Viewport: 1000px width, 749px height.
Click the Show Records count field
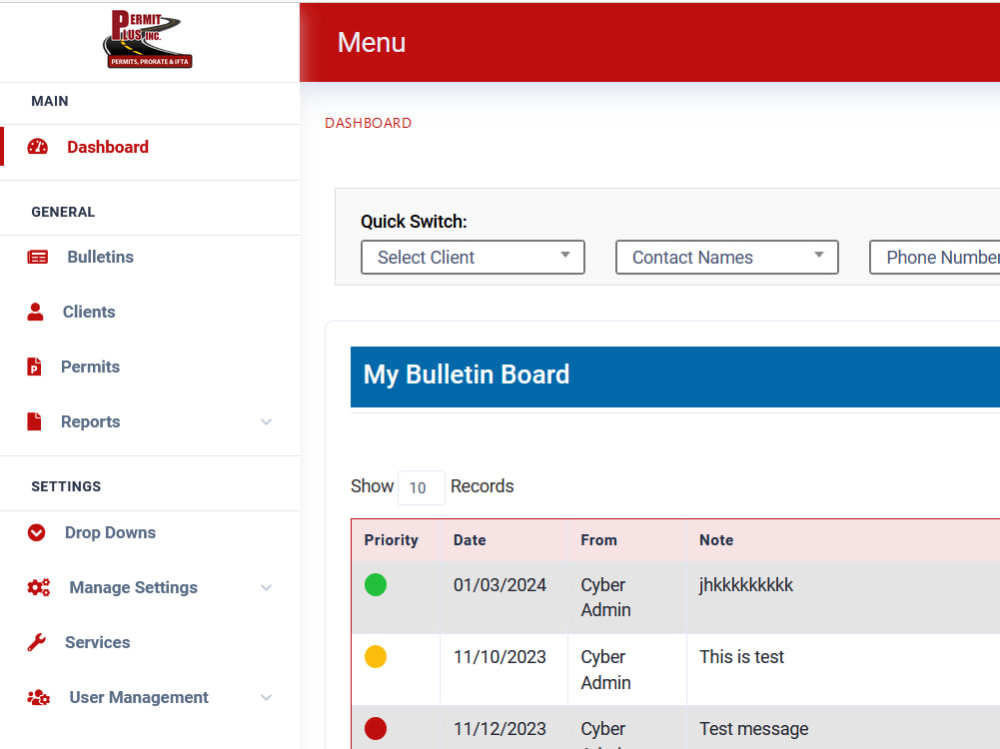(420, 487)
